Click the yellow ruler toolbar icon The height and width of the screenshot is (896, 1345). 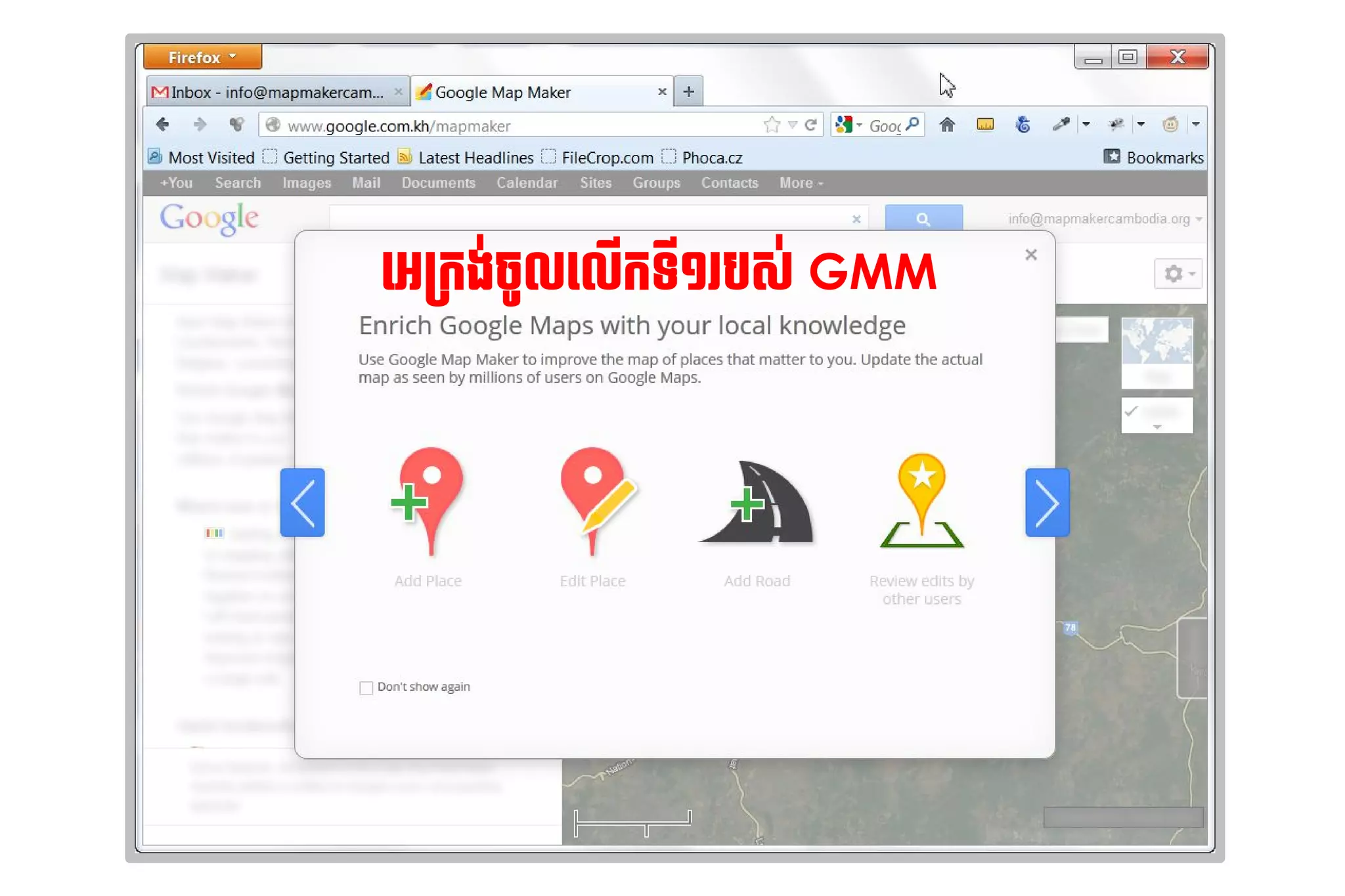[985, 124]
